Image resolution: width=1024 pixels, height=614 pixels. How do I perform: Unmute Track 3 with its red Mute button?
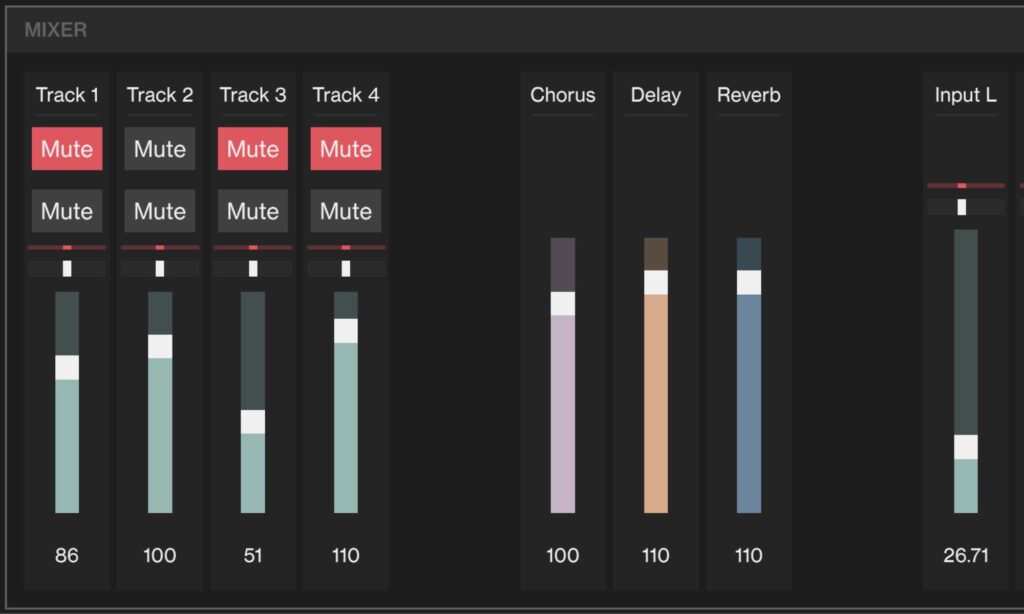[253, 149]
